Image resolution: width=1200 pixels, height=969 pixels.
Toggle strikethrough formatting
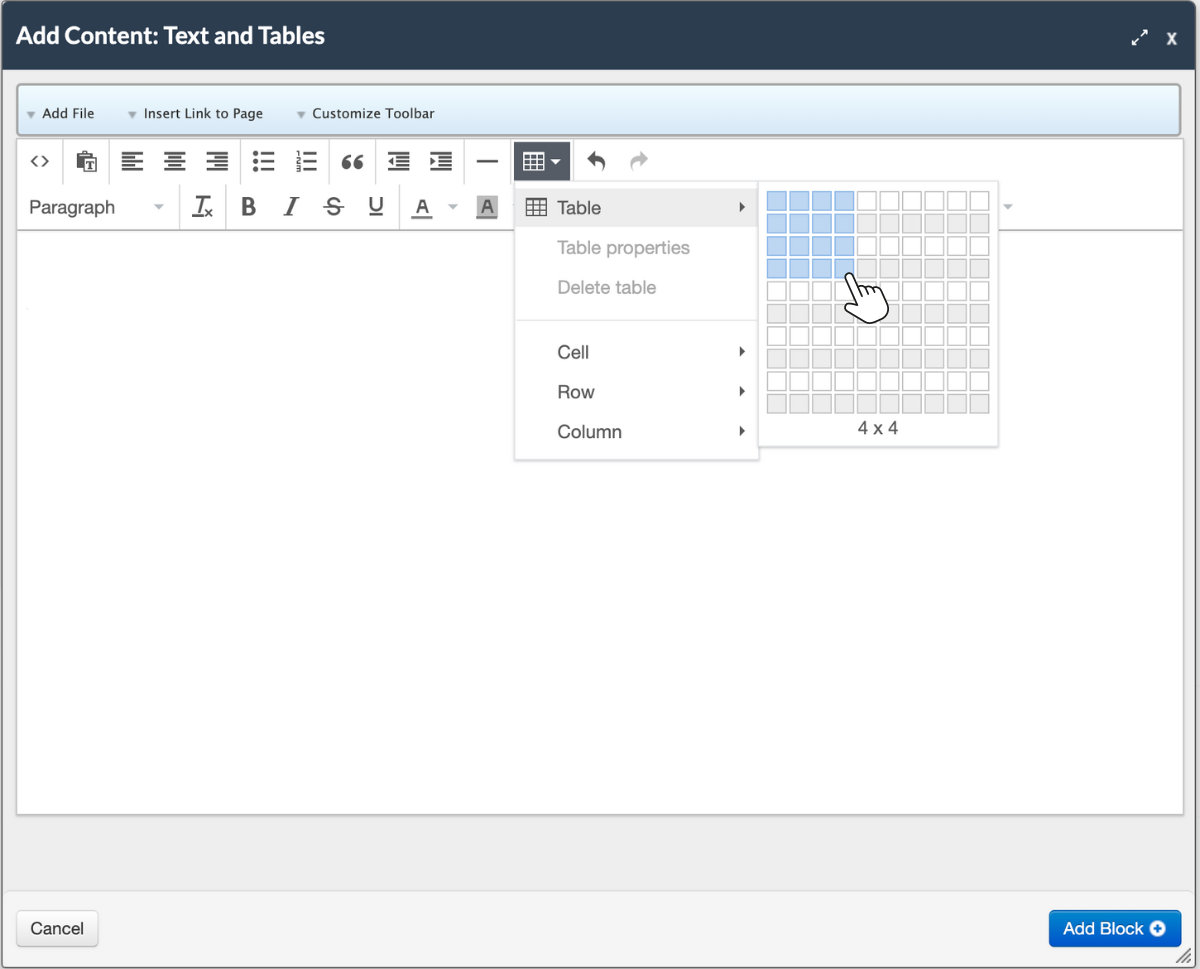pos(334,207)
